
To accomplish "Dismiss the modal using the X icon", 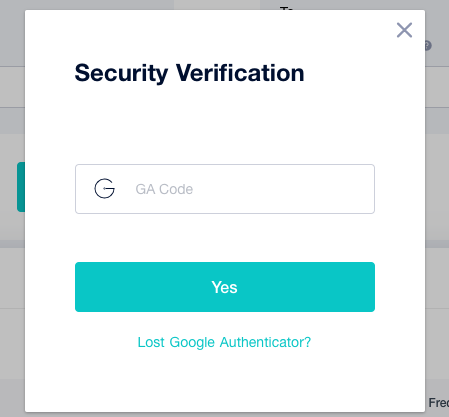I will tap(404, 30).
